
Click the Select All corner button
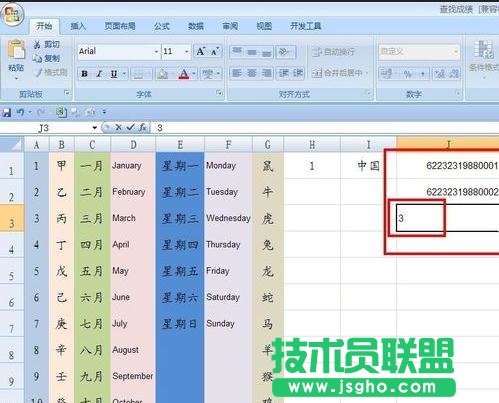(x=12, y=144)
